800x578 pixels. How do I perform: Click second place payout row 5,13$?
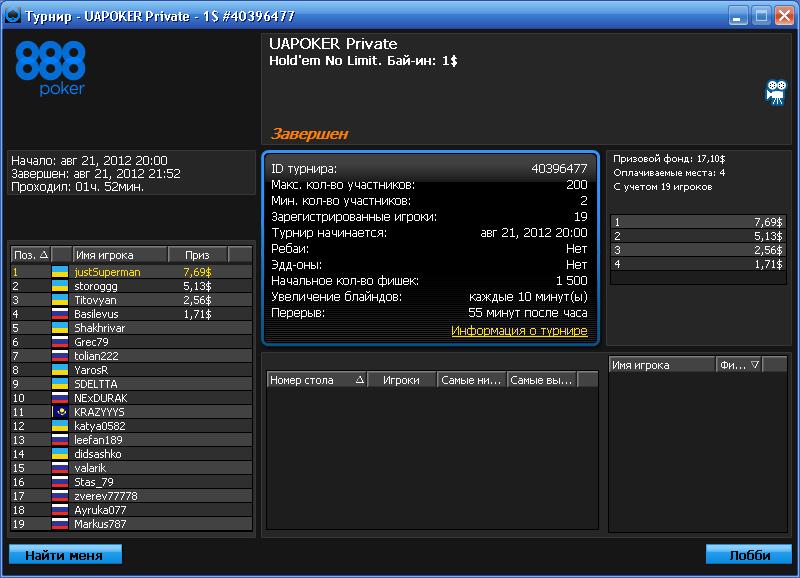click(698, 236)
